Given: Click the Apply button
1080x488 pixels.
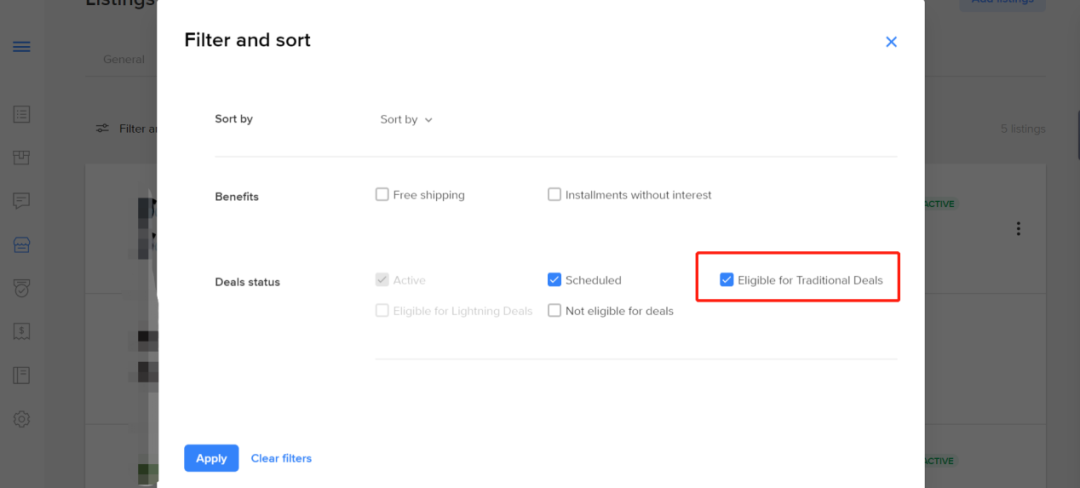Looking at the screenshot, I should 211,458.
